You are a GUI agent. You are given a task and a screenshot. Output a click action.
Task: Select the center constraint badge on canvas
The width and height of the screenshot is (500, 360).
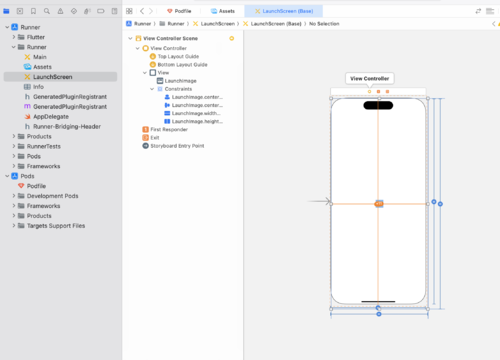pos(379,204)
